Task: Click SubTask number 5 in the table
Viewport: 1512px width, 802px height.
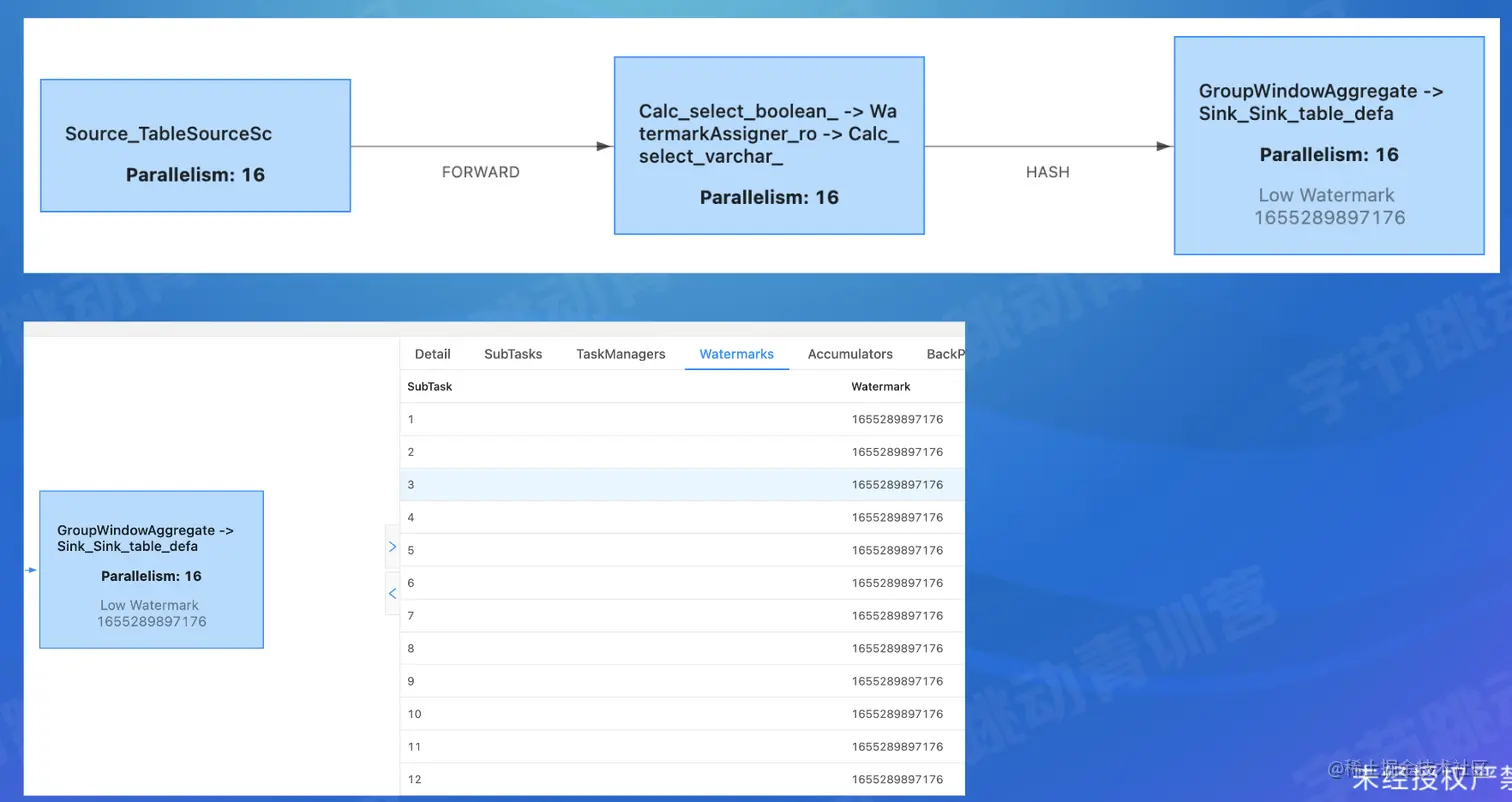Action: pos(411,550)
